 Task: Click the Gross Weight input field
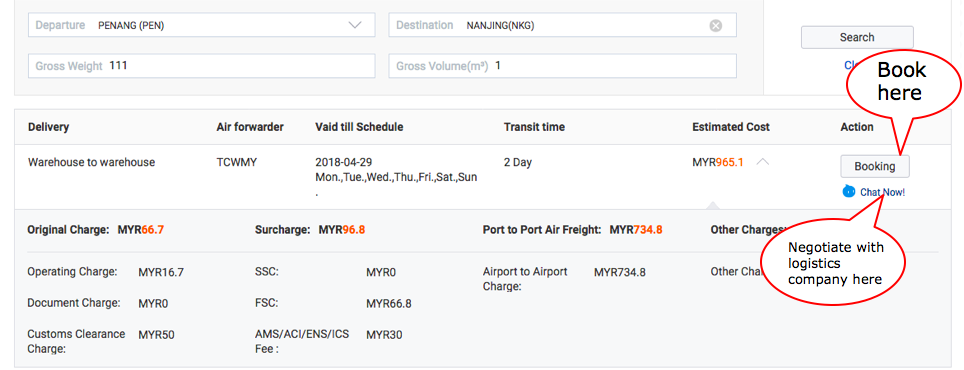point(202,66)
